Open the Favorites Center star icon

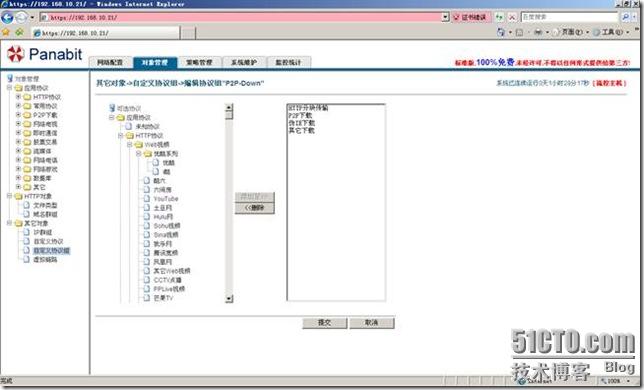6,32
